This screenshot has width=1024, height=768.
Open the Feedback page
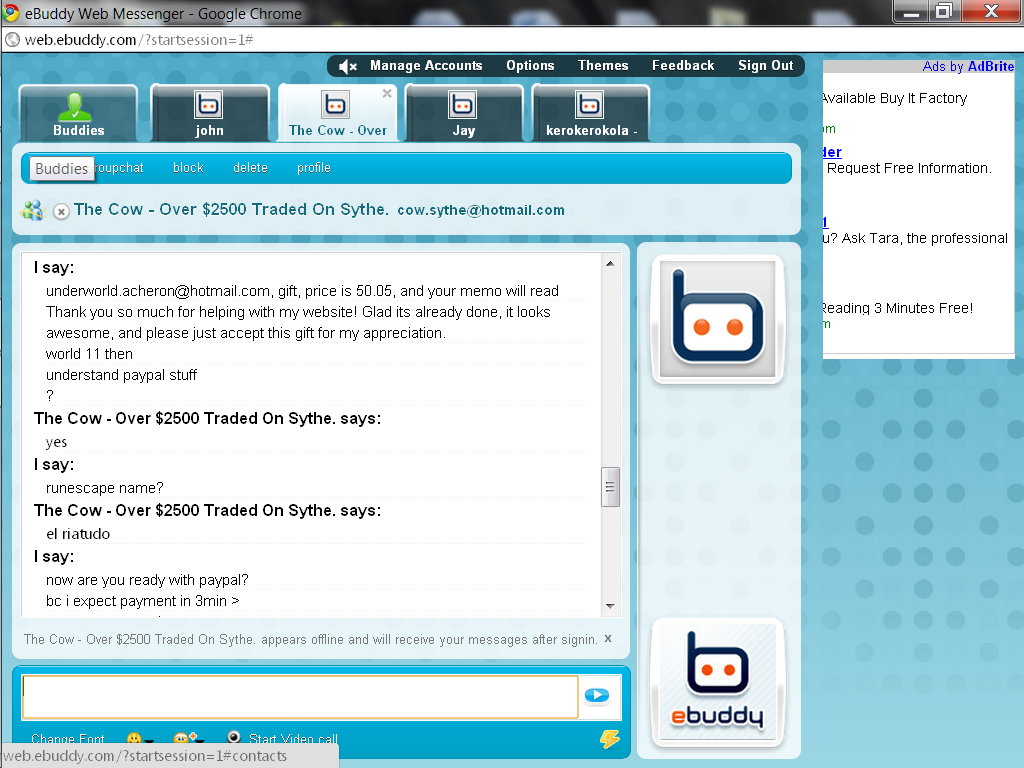[682, 65]
